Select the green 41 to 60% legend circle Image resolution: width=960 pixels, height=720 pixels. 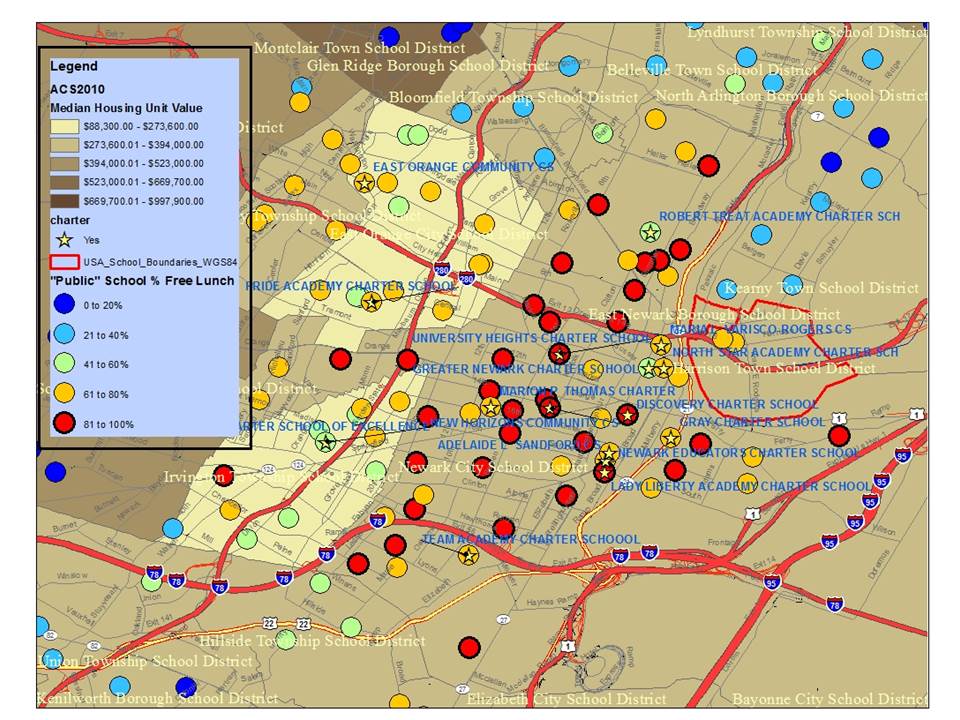tap(63, 364)
